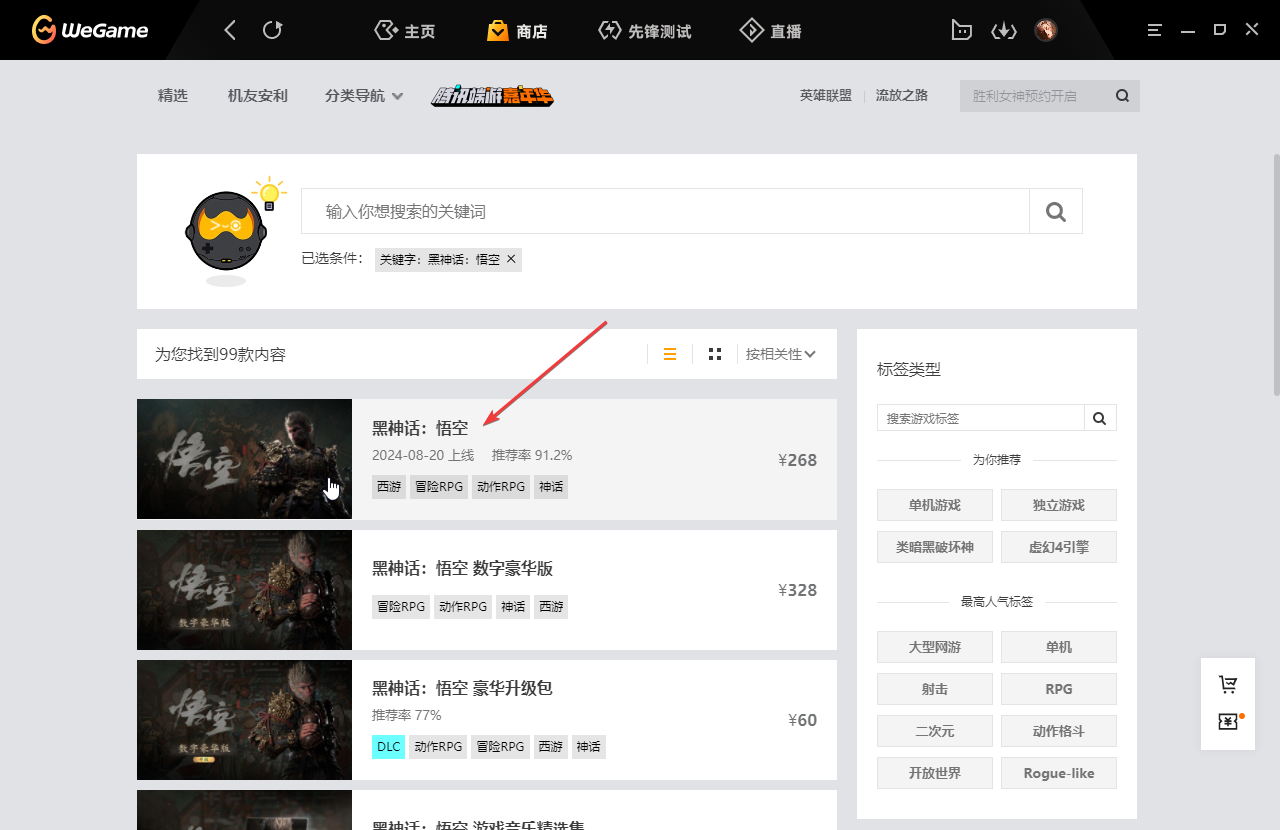Click the ¥60 price
The image size is (1280, 830).
[x=803, y=720]
